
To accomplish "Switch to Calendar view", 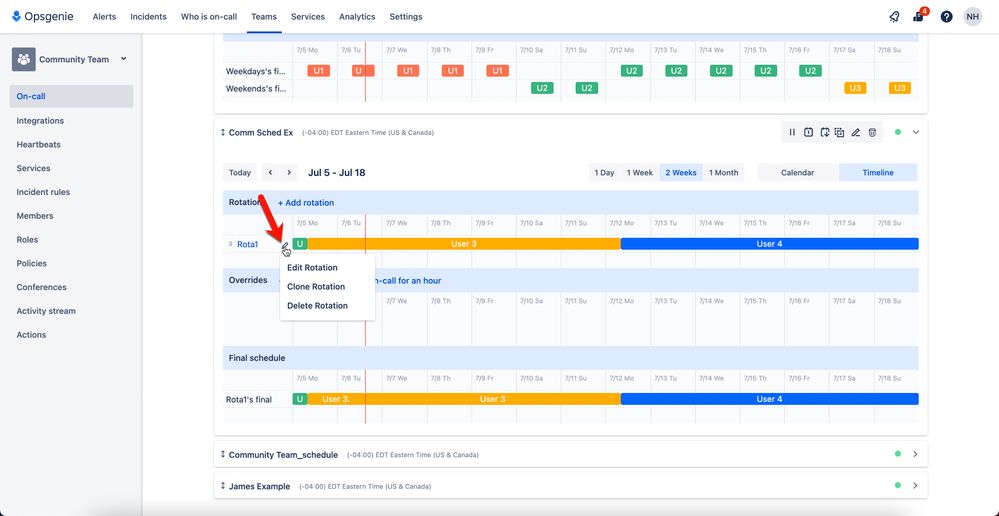I will pos(798,173).
